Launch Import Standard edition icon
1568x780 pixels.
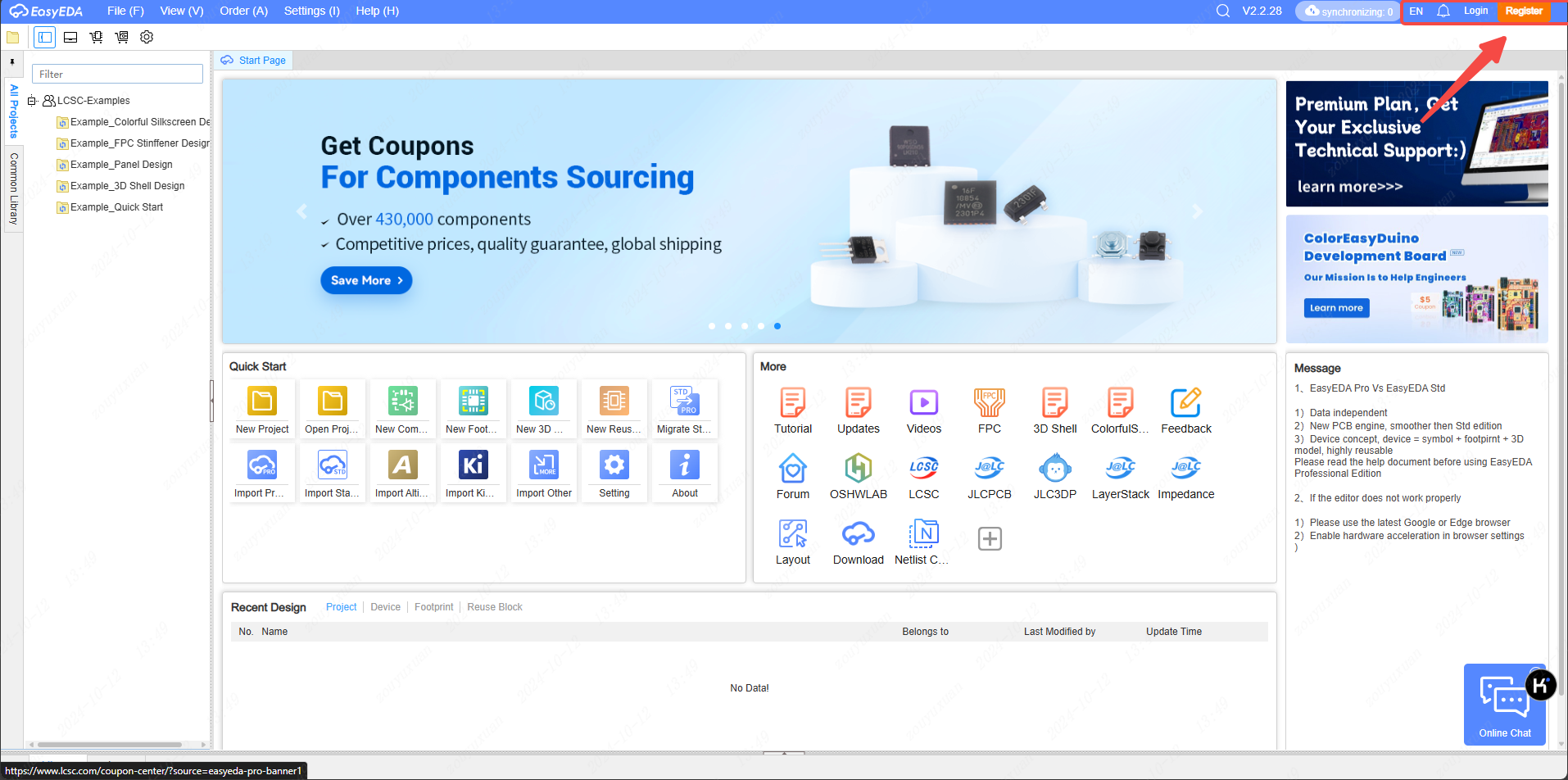tap(332, 474)
